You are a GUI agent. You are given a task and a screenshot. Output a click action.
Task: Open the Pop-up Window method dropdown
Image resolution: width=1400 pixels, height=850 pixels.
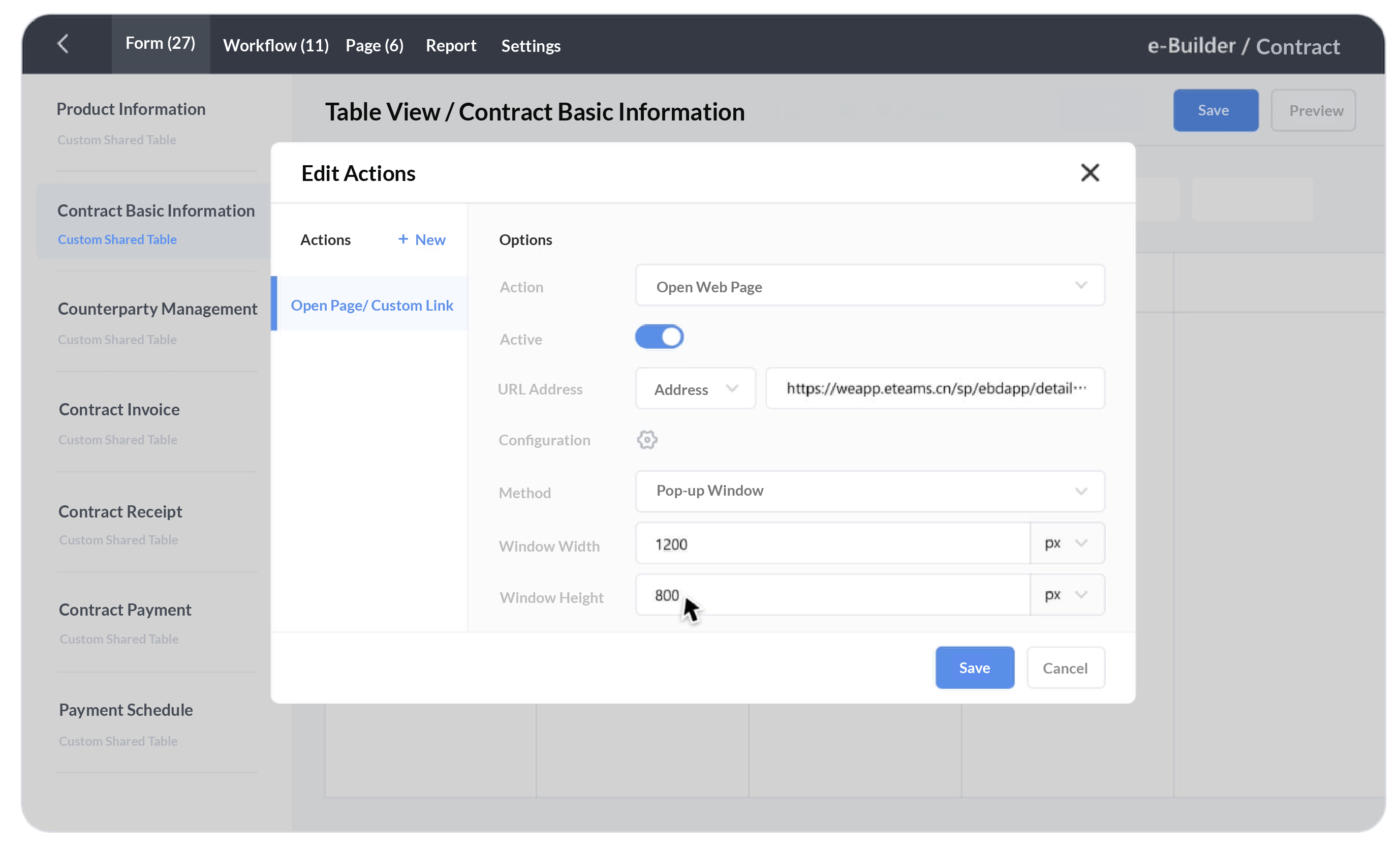click(869, 491)
